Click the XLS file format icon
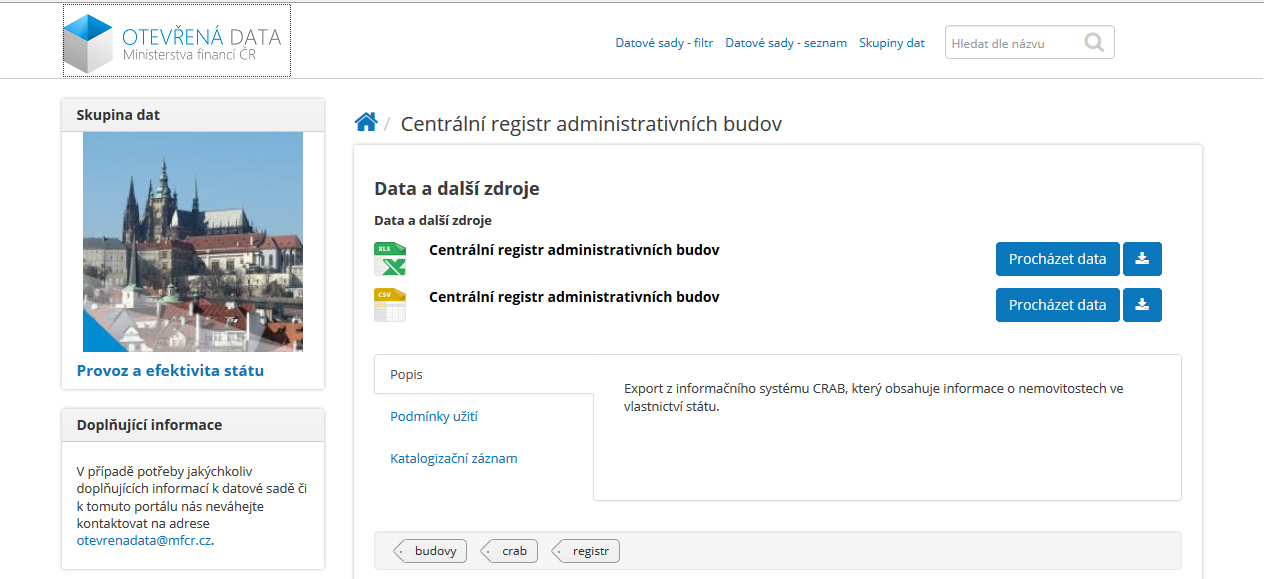 point(389,259)
